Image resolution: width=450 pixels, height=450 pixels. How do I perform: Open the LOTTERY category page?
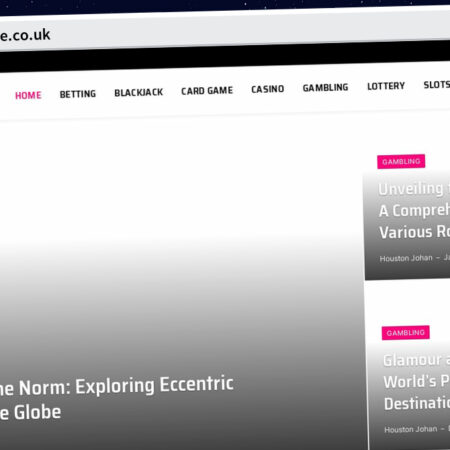pos(386,86)
